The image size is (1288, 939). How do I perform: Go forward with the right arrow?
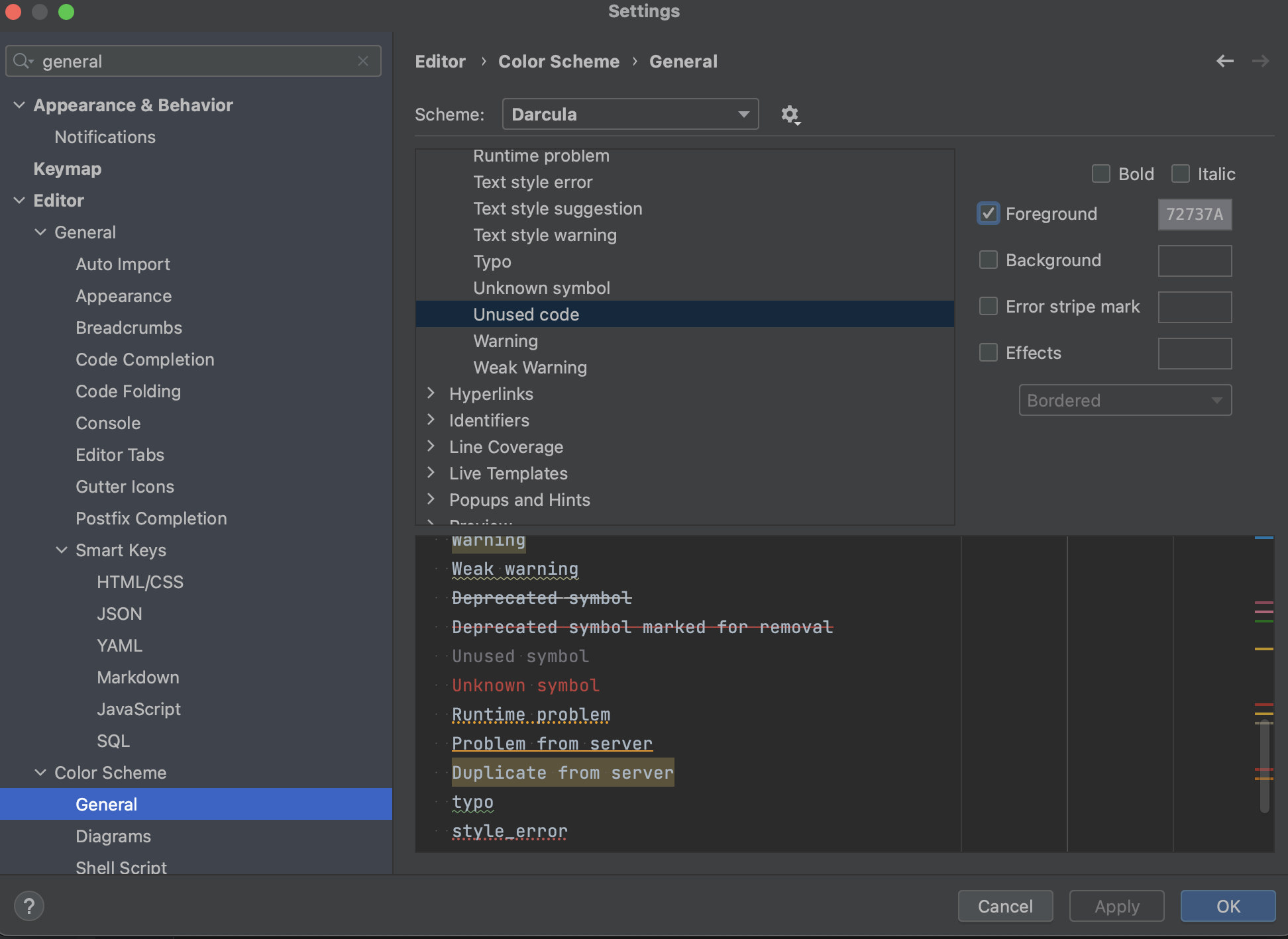click(1260, 61)
